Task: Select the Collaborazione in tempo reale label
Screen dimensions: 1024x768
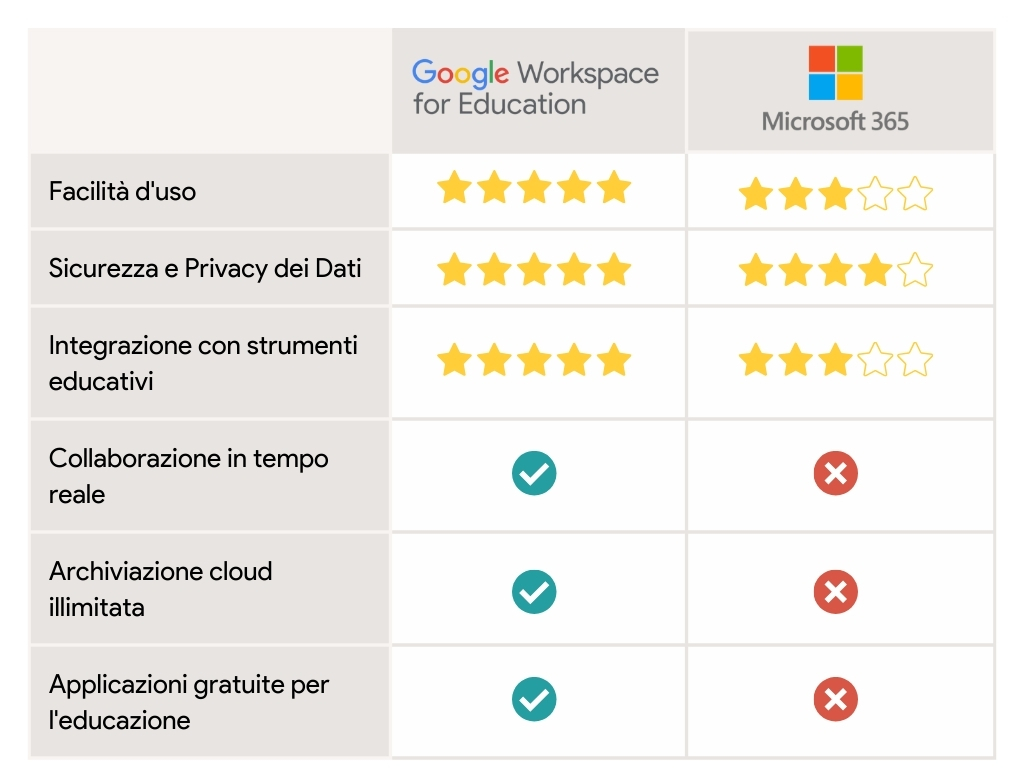Action: (x=188, y=476)
